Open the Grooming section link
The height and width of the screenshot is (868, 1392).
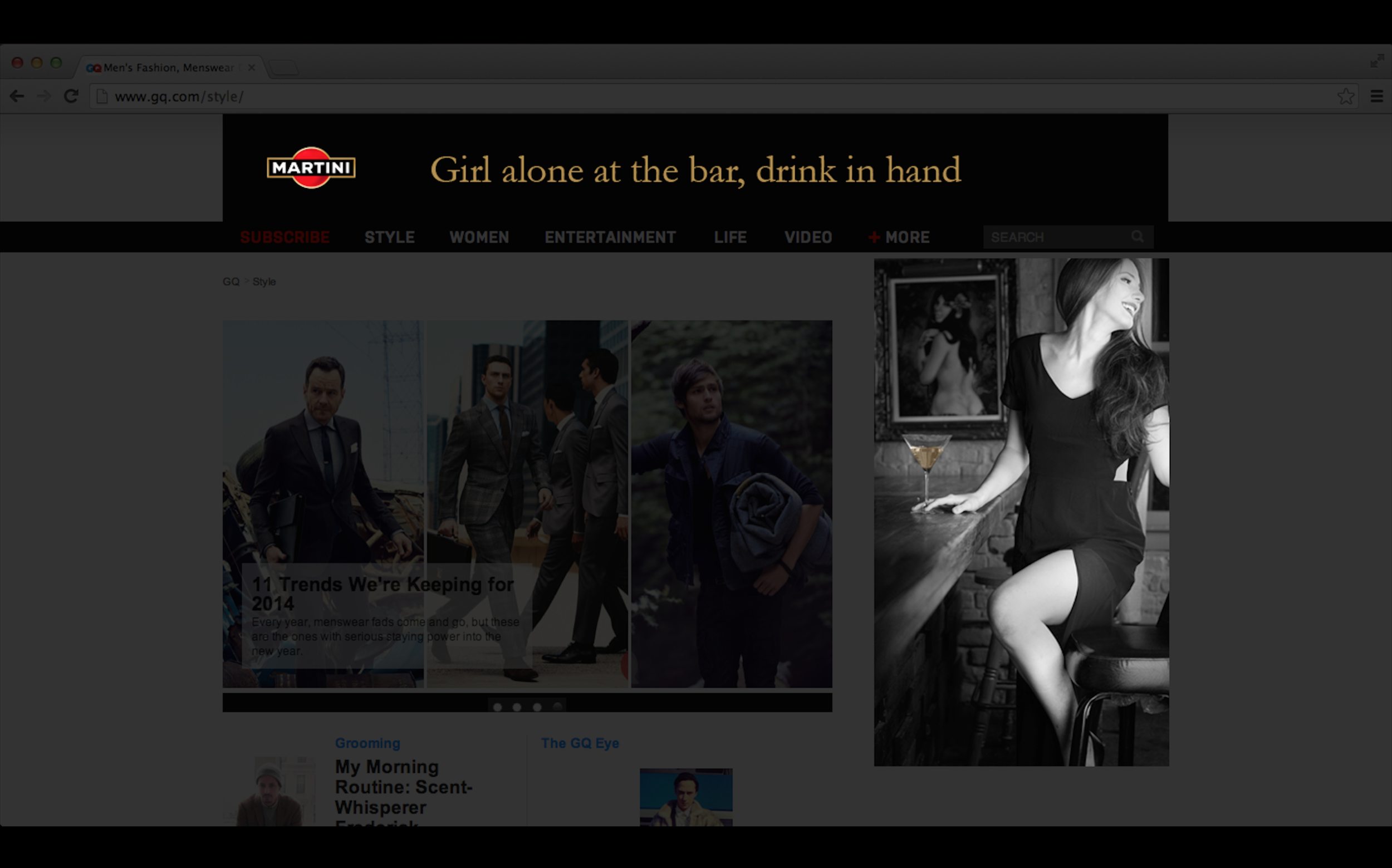click(x=367, y=743)
